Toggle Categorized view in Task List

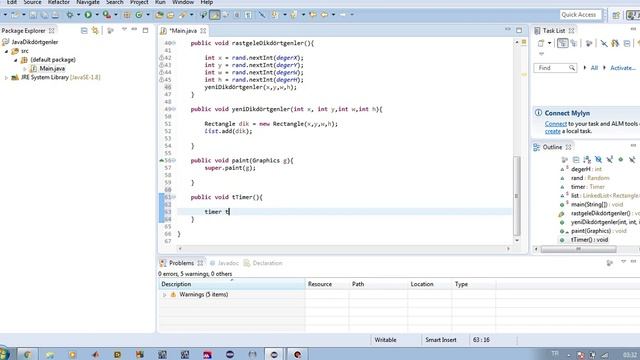(562, 43)
